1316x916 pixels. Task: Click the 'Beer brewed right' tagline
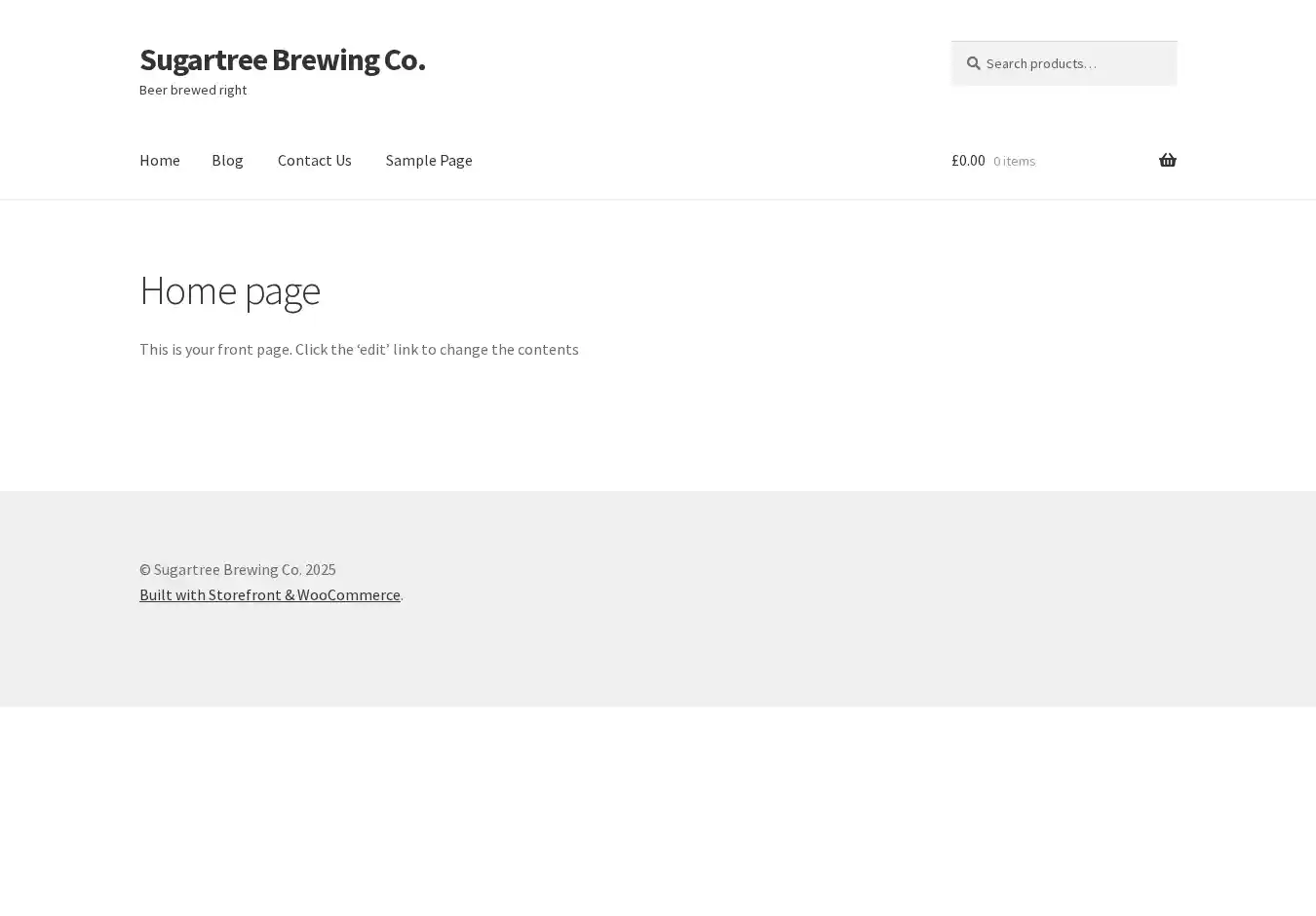193,90
